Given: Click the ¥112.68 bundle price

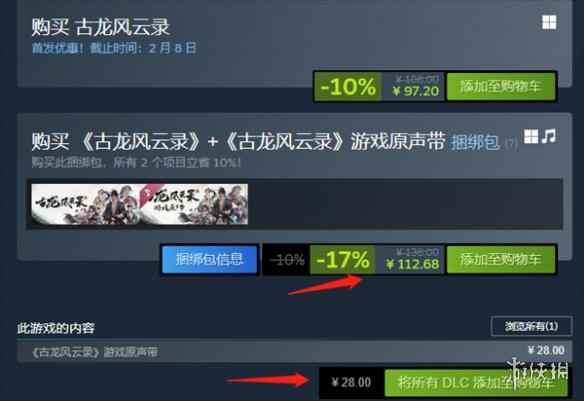Looking at the screenshot, I should (413, 264).
